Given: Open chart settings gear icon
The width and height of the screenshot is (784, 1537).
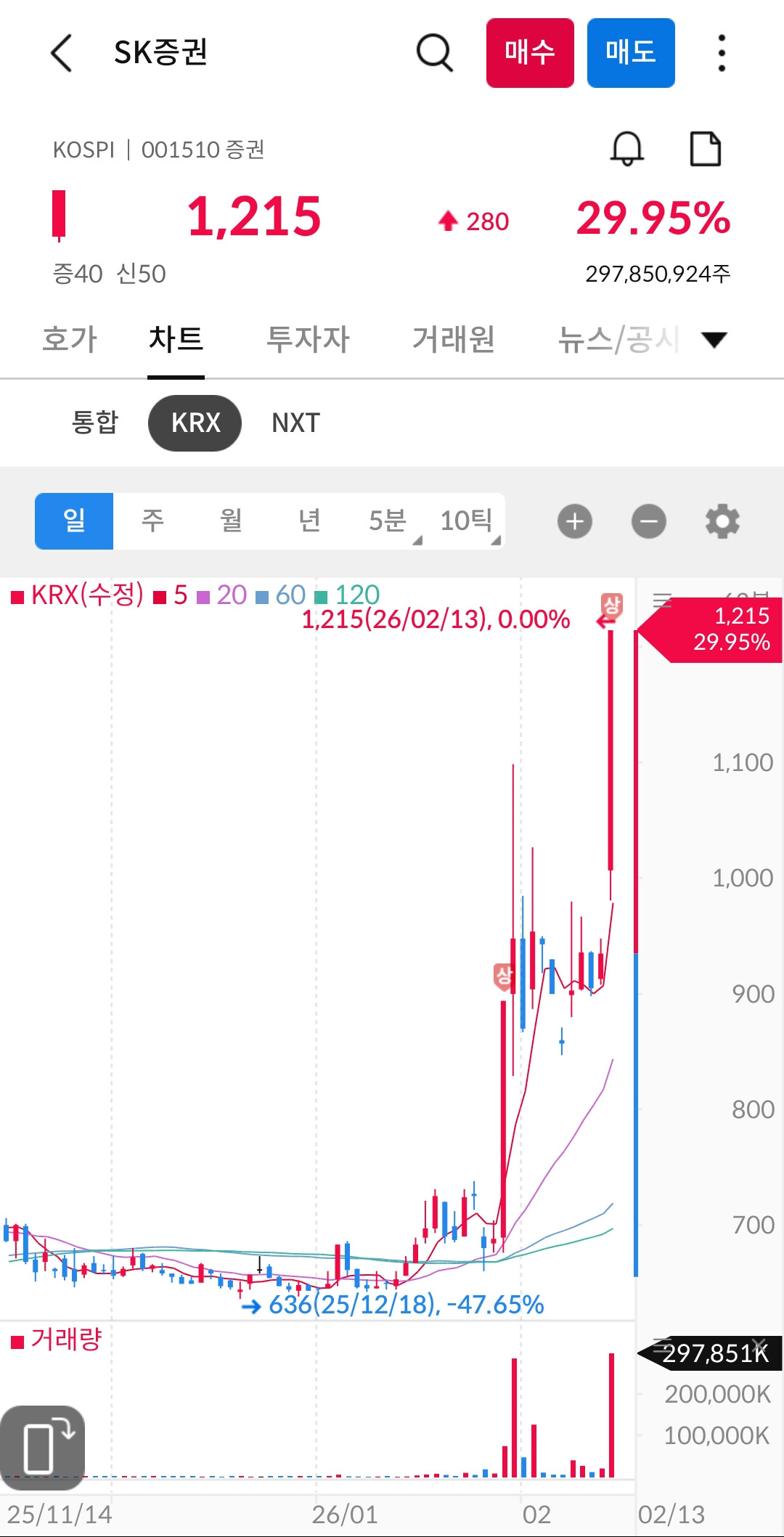Looking at the screenshot, I should pyautogui.click(x=722, y=521).
